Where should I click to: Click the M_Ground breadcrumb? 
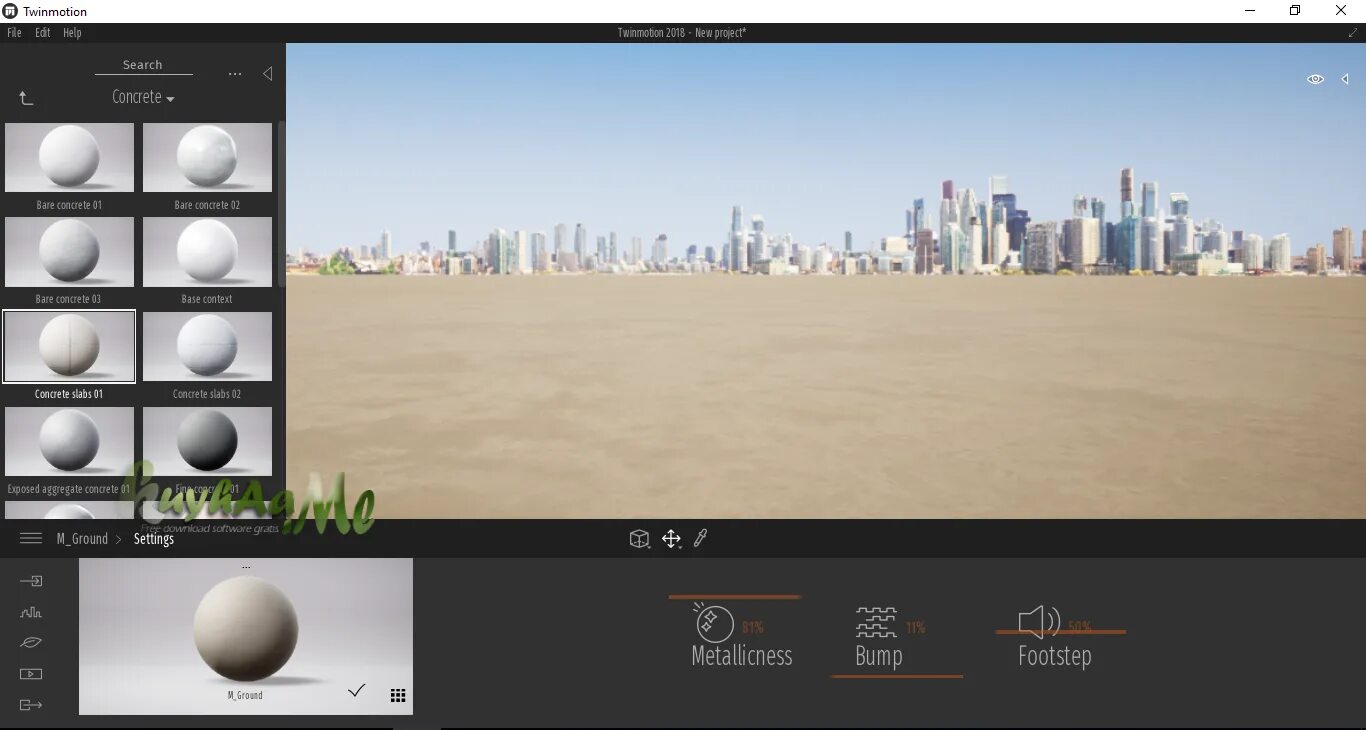click(x=82, y=538)
